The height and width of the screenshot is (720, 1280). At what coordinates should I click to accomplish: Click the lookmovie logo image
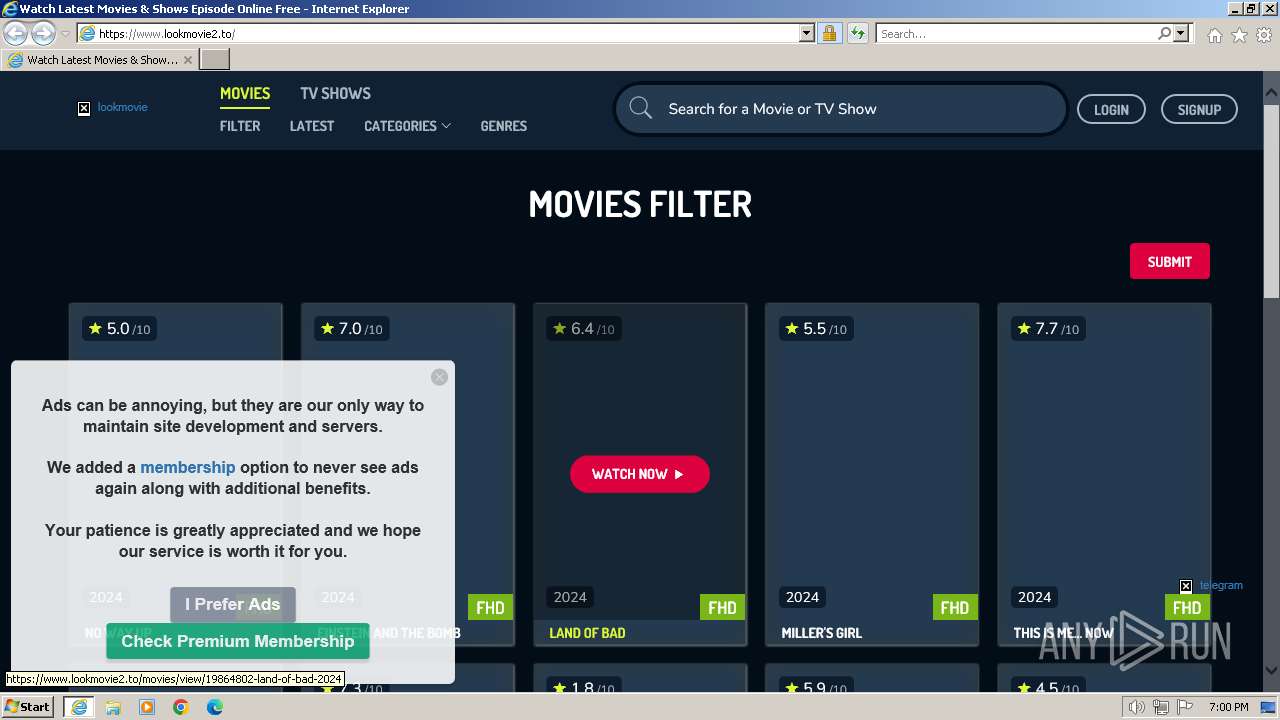[113, 108]
